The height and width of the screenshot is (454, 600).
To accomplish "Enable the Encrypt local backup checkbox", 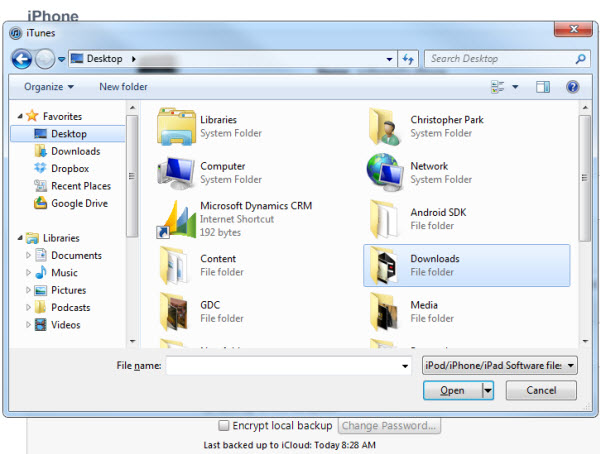I will (x=224, y=425).
